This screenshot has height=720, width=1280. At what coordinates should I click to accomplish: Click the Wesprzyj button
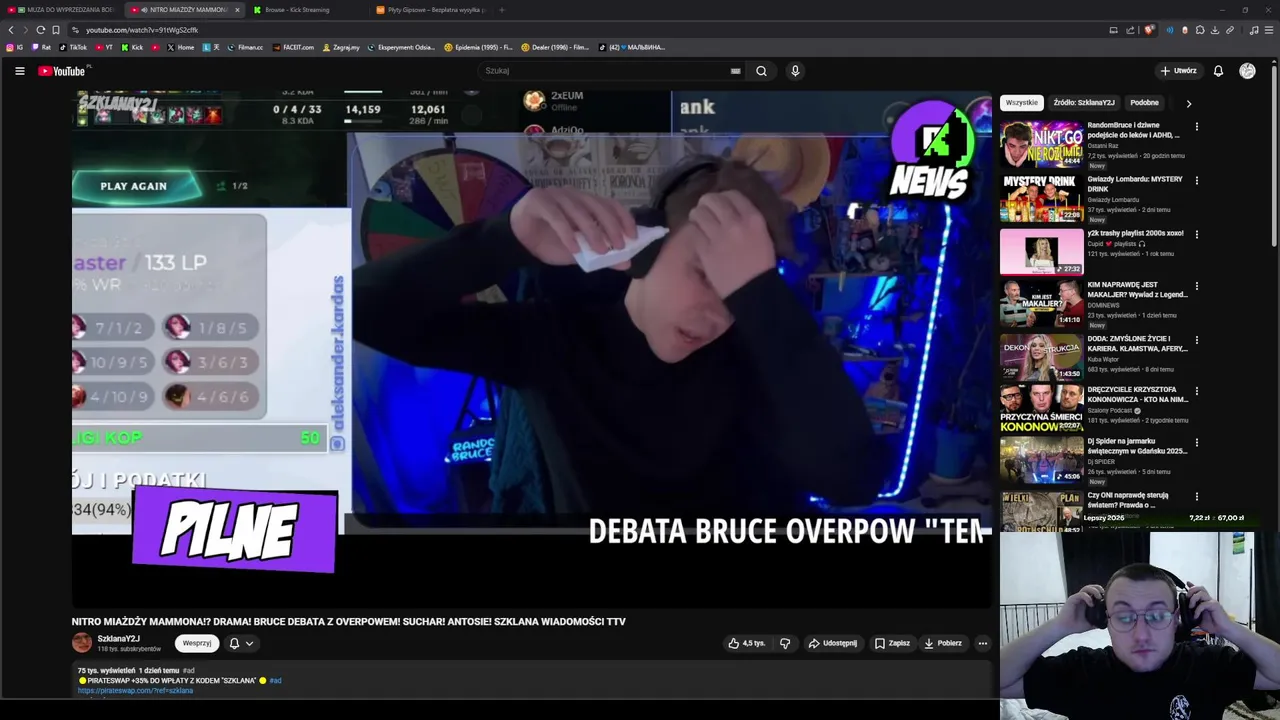[x=197, y=643]
